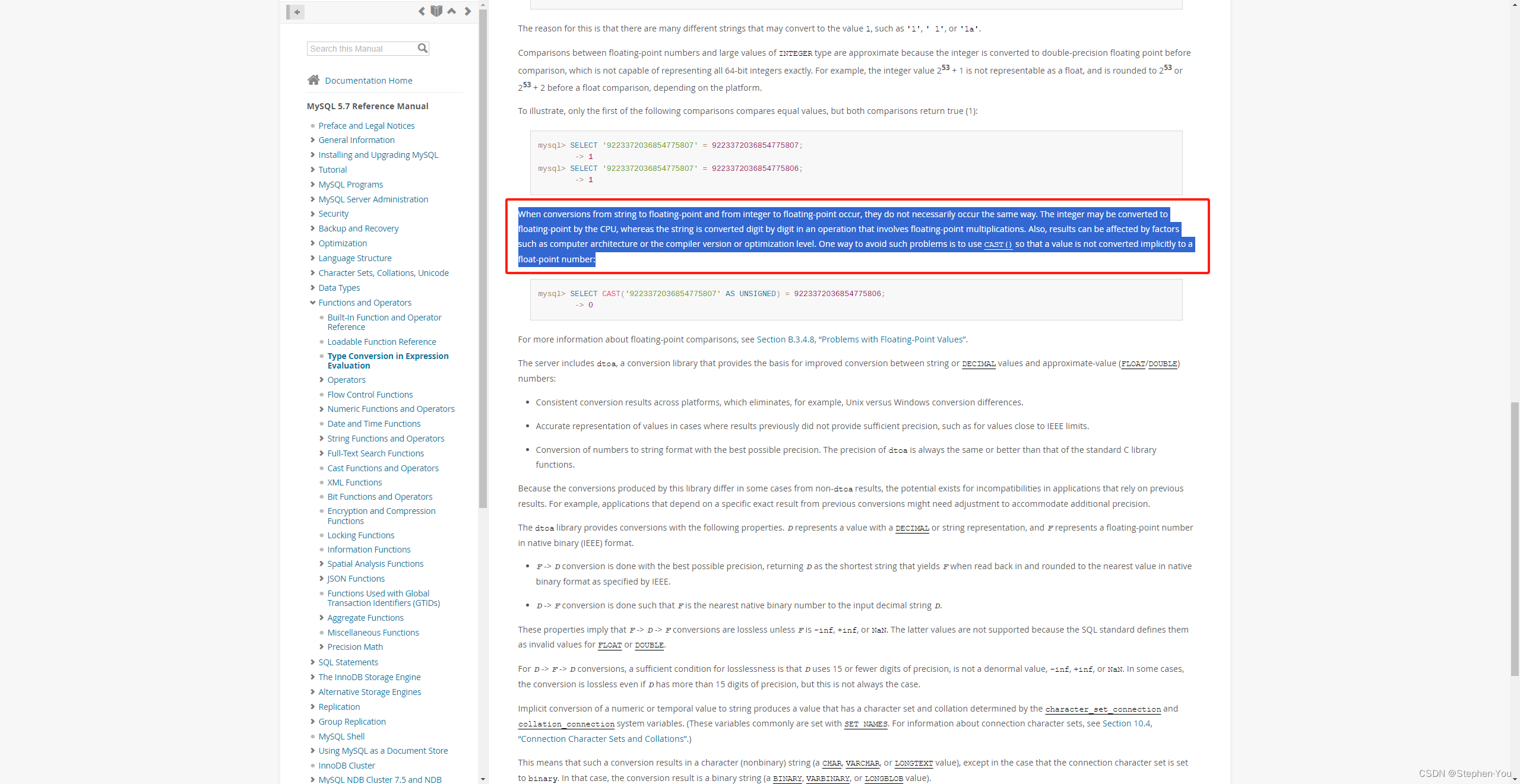
Task: Click the magnifier search icon
Action: pos(422,48)
